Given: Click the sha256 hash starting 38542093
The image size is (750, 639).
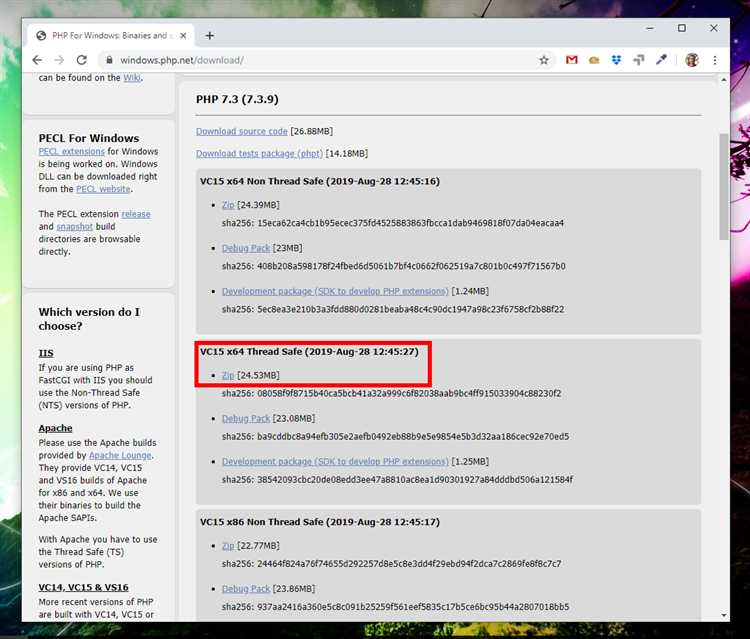Looking at the screenshot, I should click(x=415, y=479).
